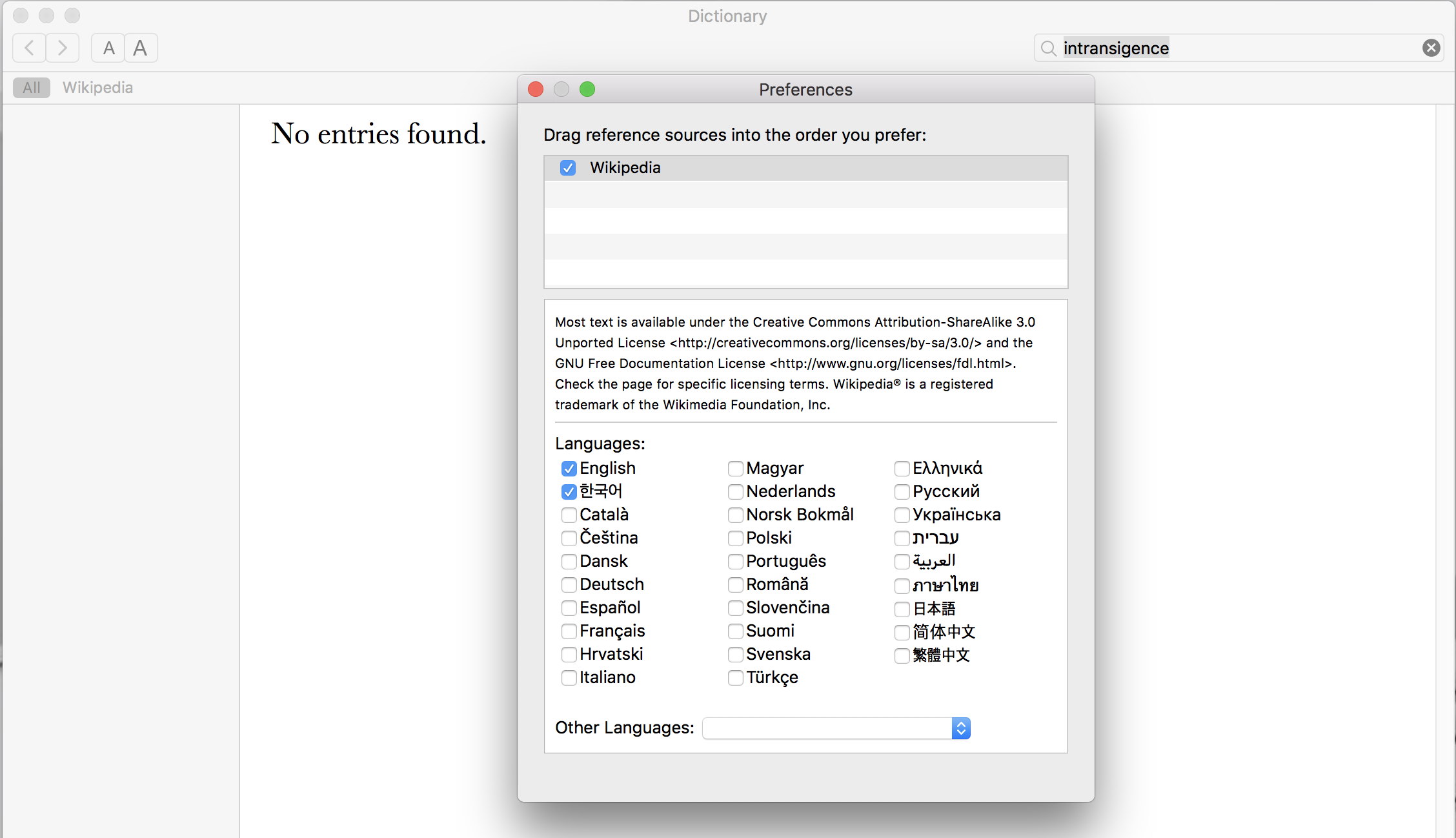Enable the Svenska language checkbox
The height and width of the screenshot is (838, 1456).
(735, 654)
